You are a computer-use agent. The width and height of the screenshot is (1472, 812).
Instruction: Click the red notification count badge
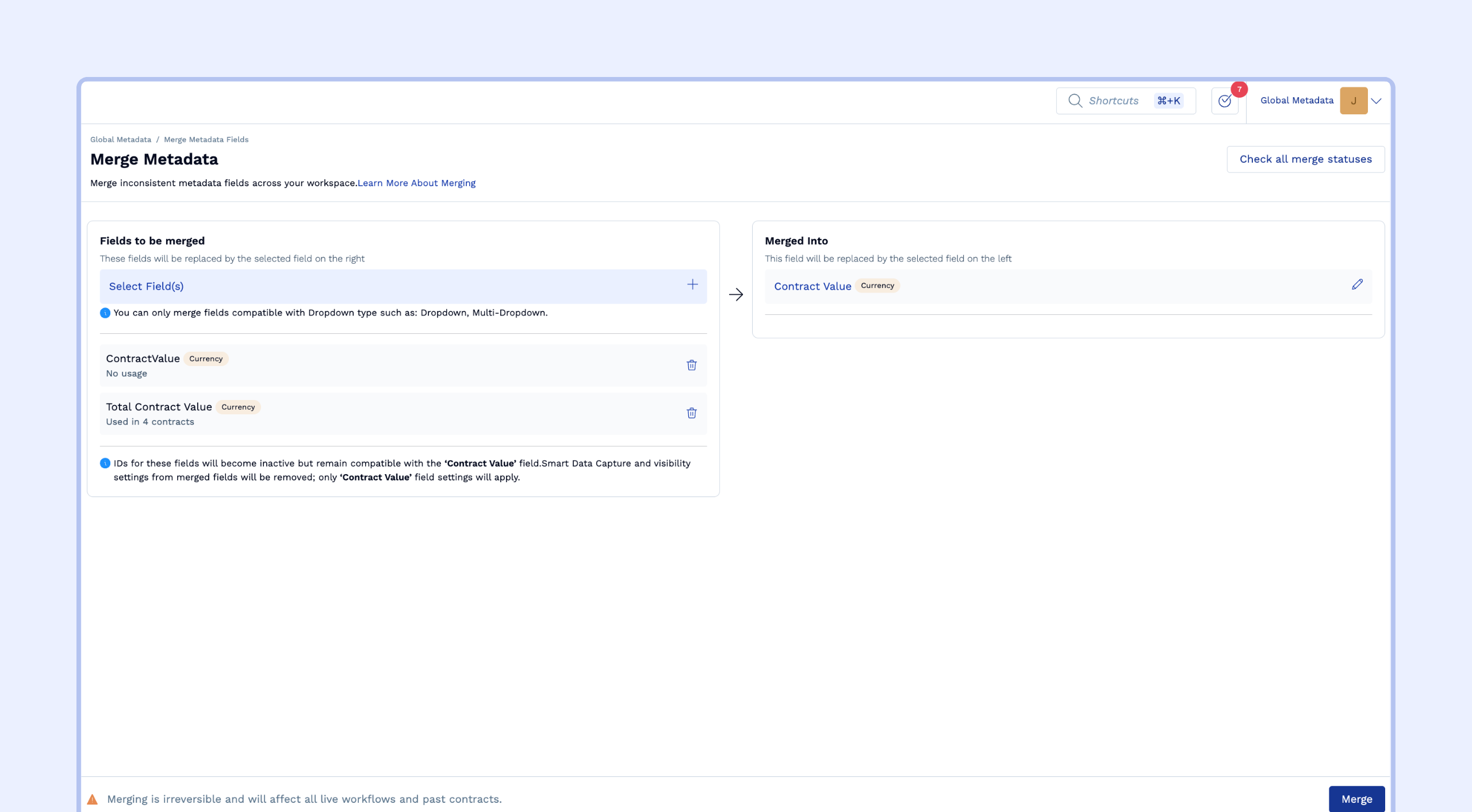(1239, 90)
